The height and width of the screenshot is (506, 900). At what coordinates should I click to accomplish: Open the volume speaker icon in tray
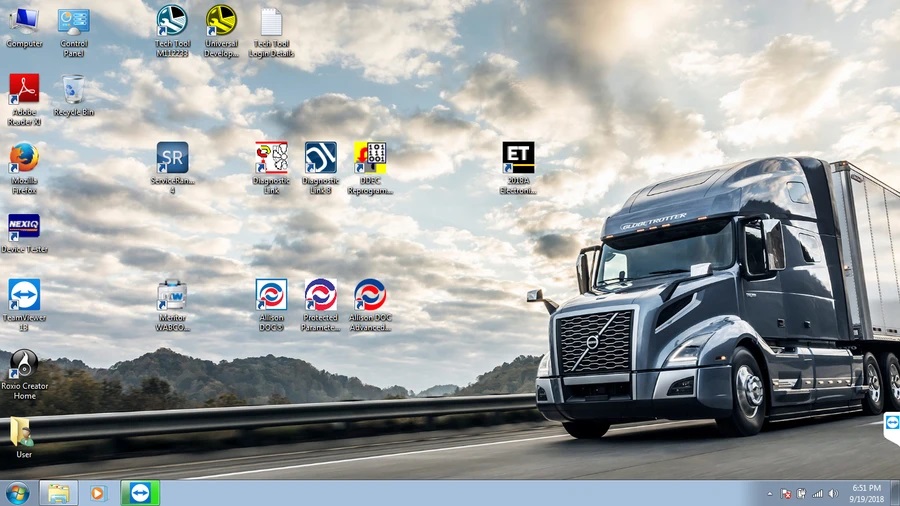click(x=833, y=494)
